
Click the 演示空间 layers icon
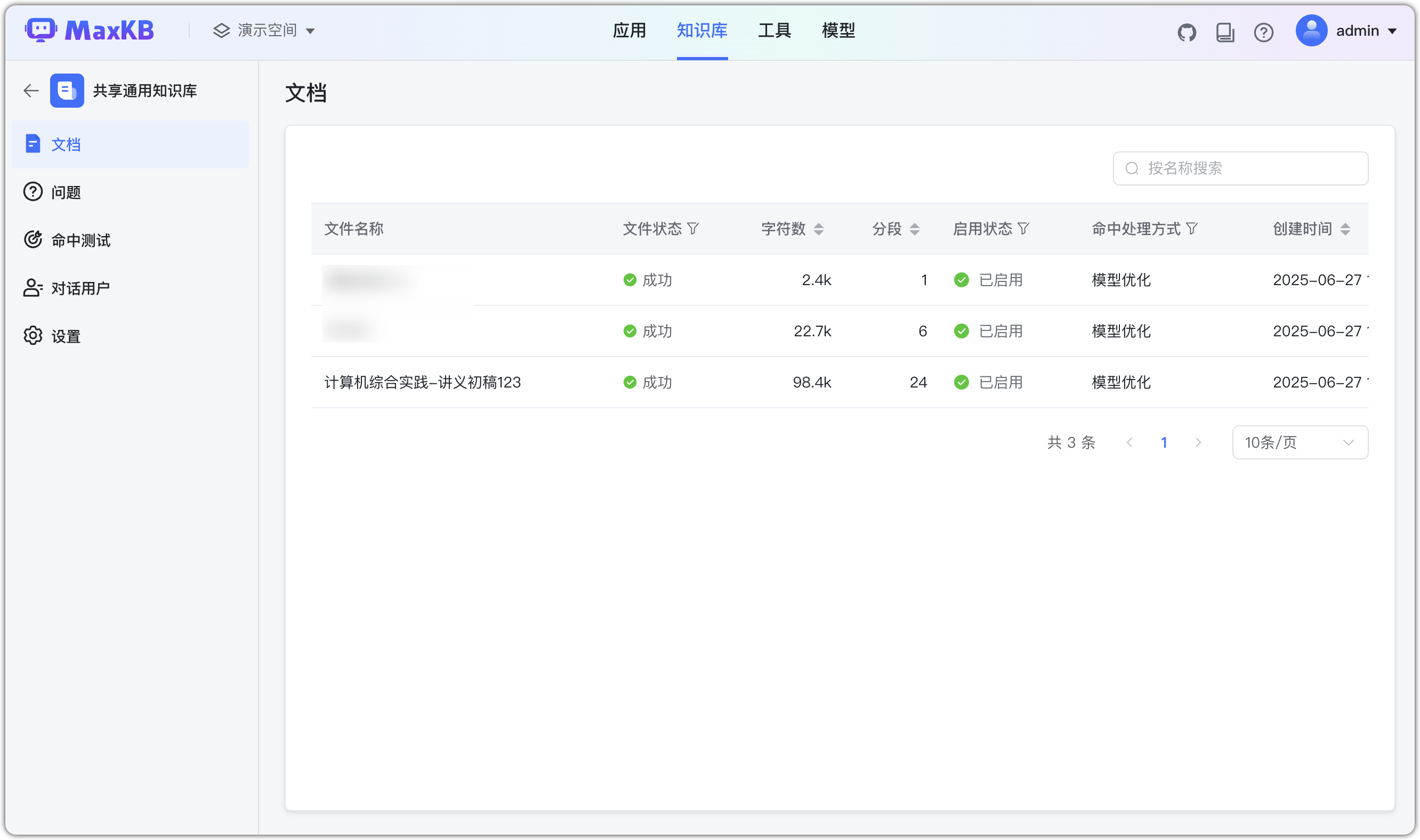pyautogui.click(x=221, y=30)
